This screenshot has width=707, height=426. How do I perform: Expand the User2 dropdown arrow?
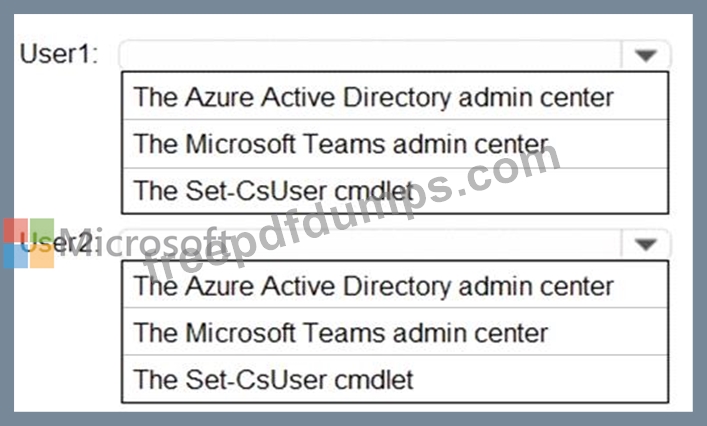[645, 244]
